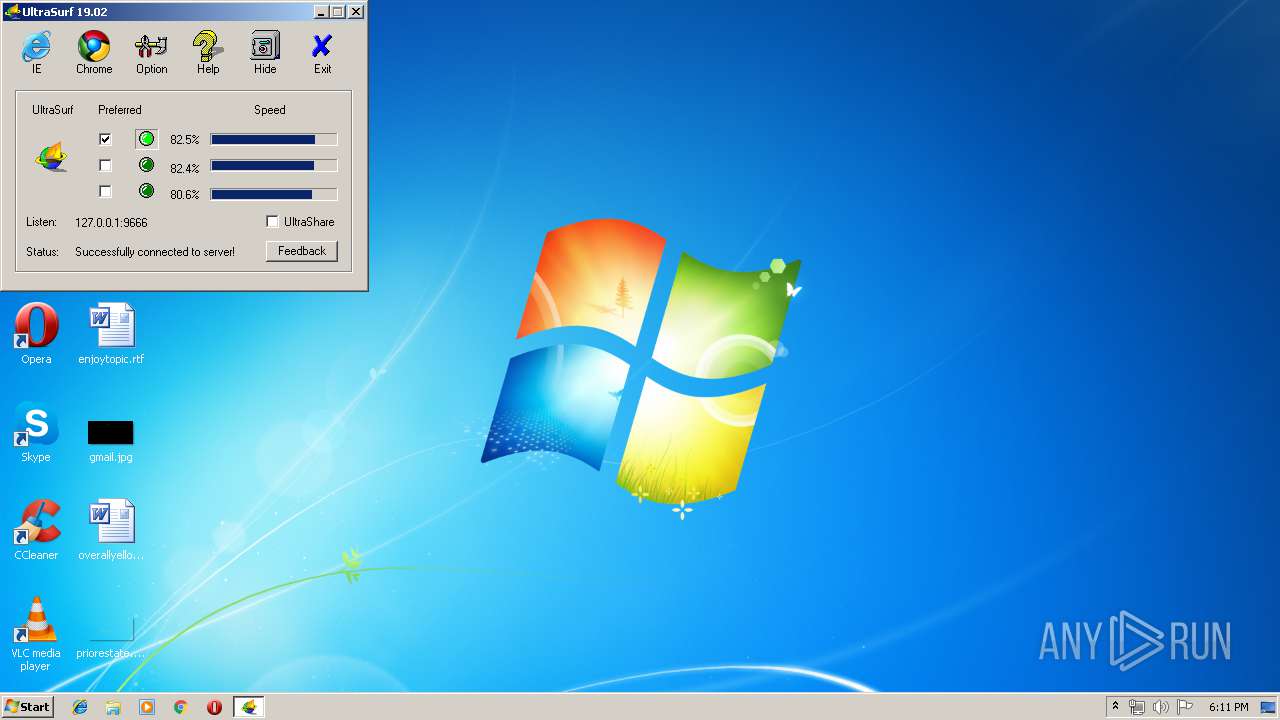The image size is (1280, 720).
Task: Enable the UltraShare checkbox
Action: (272, 221)
